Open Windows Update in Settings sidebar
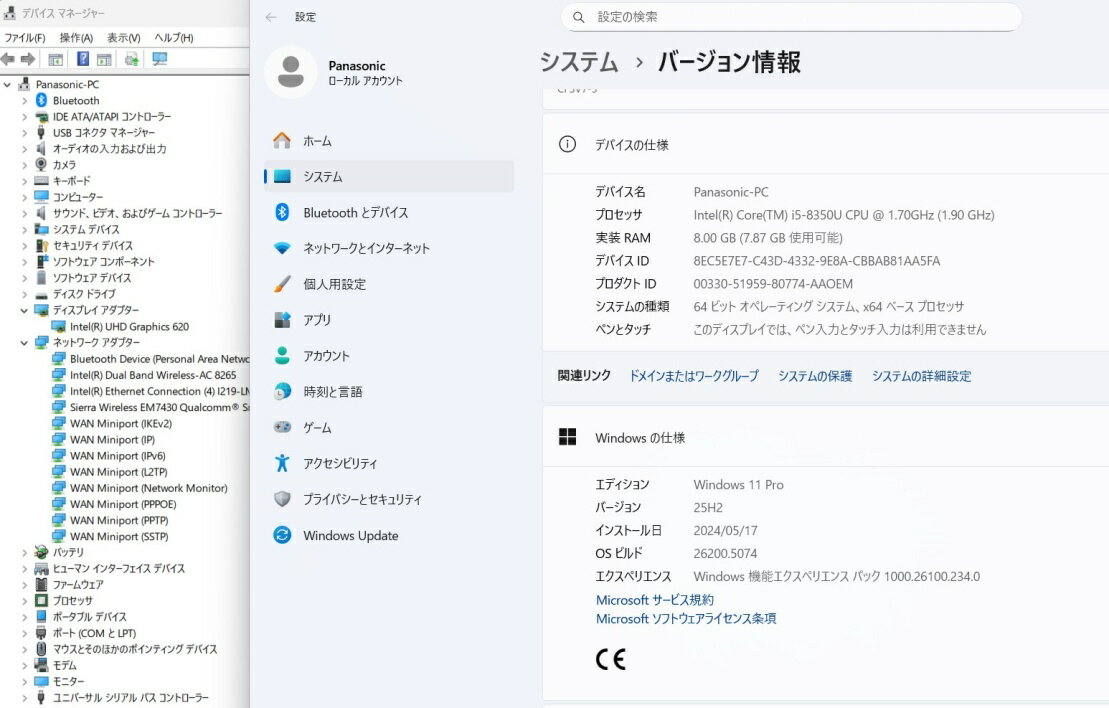This screenshot has height=708, width=1109. click(350, 535)
